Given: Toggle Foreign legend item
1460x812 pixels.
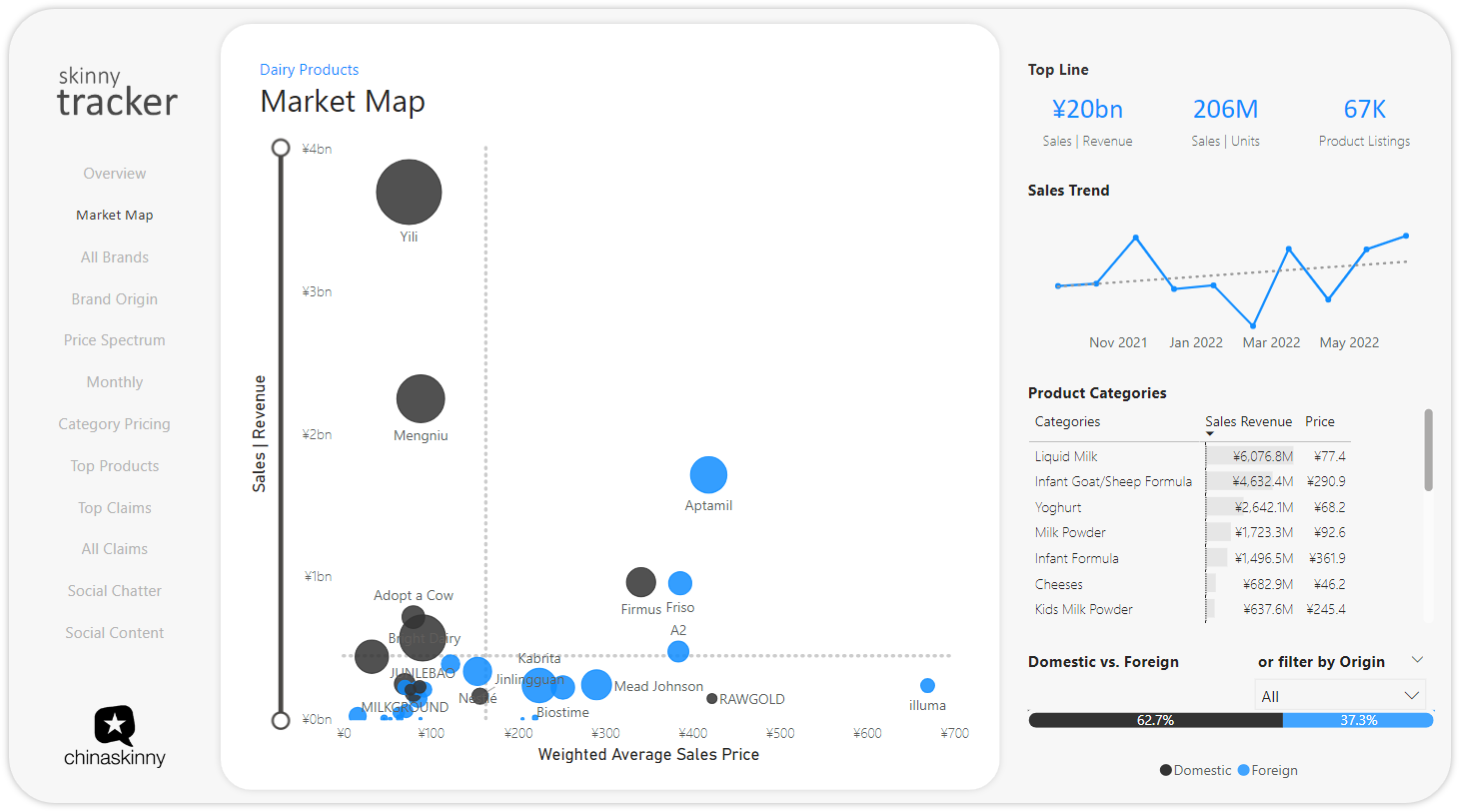Looking at the screenshot, I should (1268, 770).
